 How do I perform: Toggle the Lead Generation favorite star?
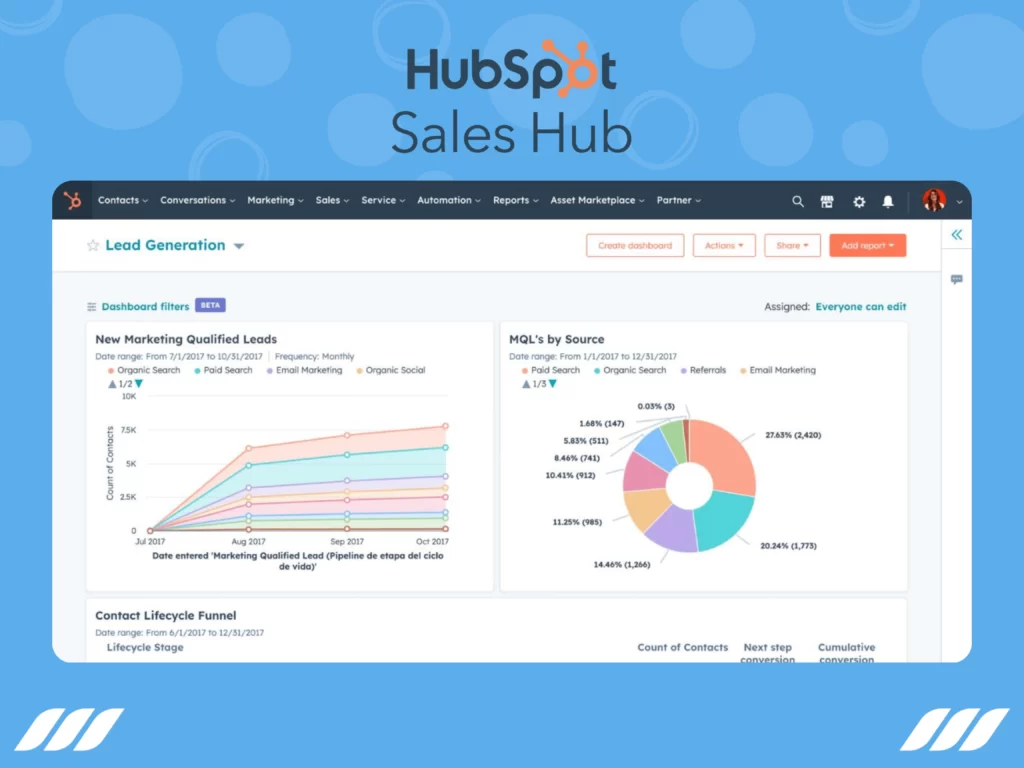coord(91,245)
